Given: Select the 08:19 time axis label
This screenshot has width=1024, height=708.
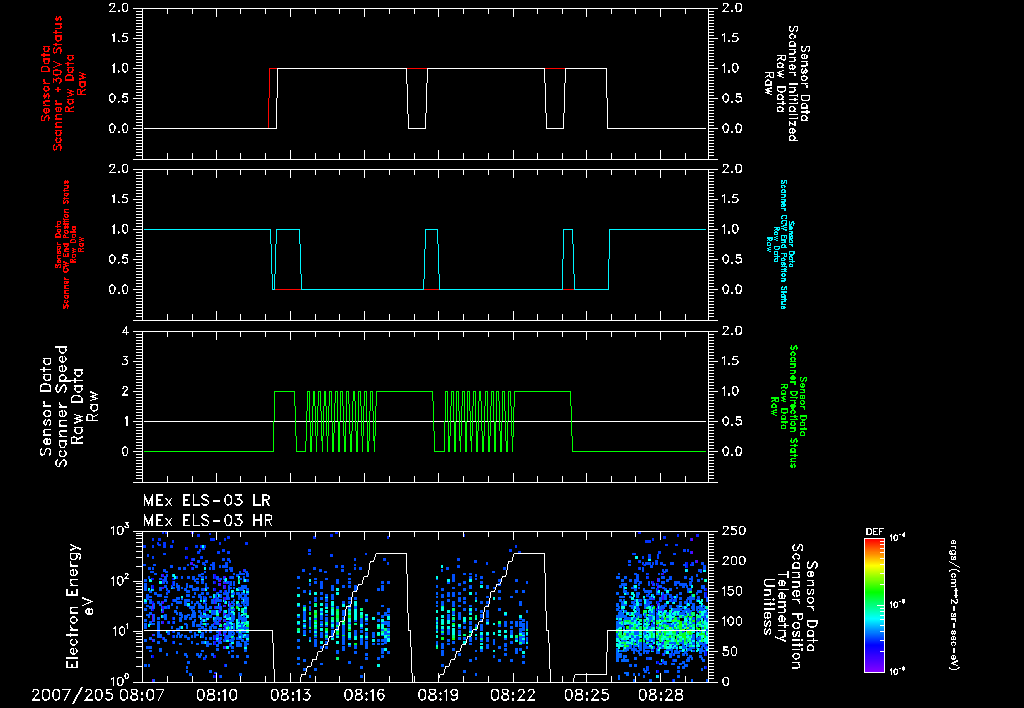Looking at the screenshot, I should pos(438,695).
